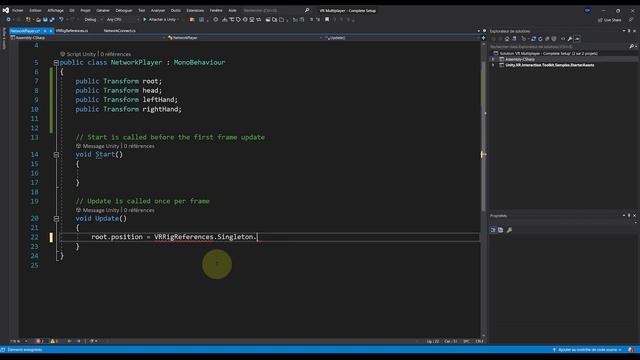
Task: Click the Undo icon in toolbar
Action: coord(61,20)
